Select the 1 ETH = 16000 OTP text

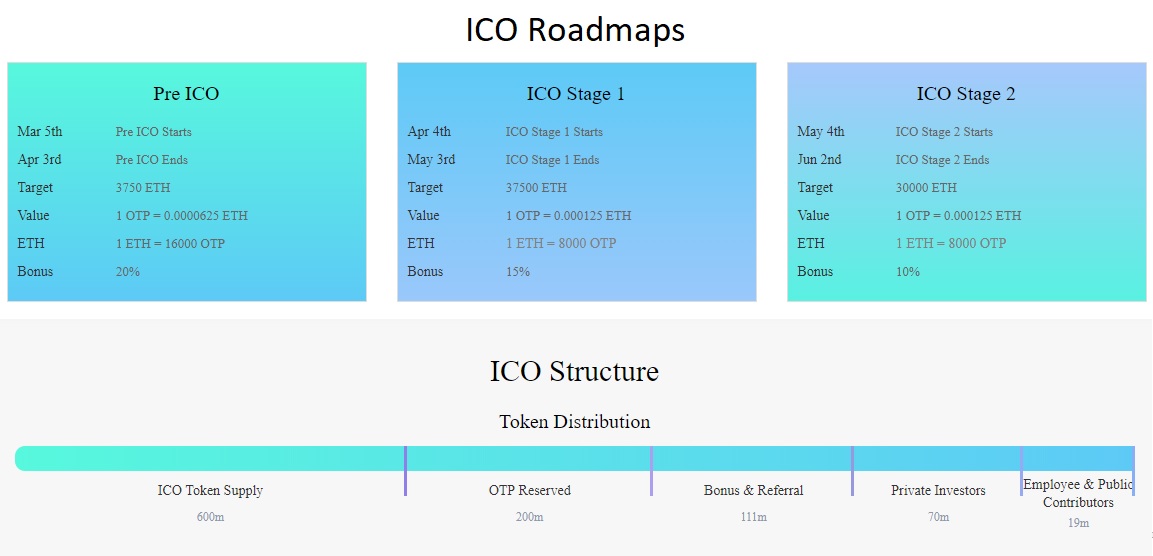[170, 243]
